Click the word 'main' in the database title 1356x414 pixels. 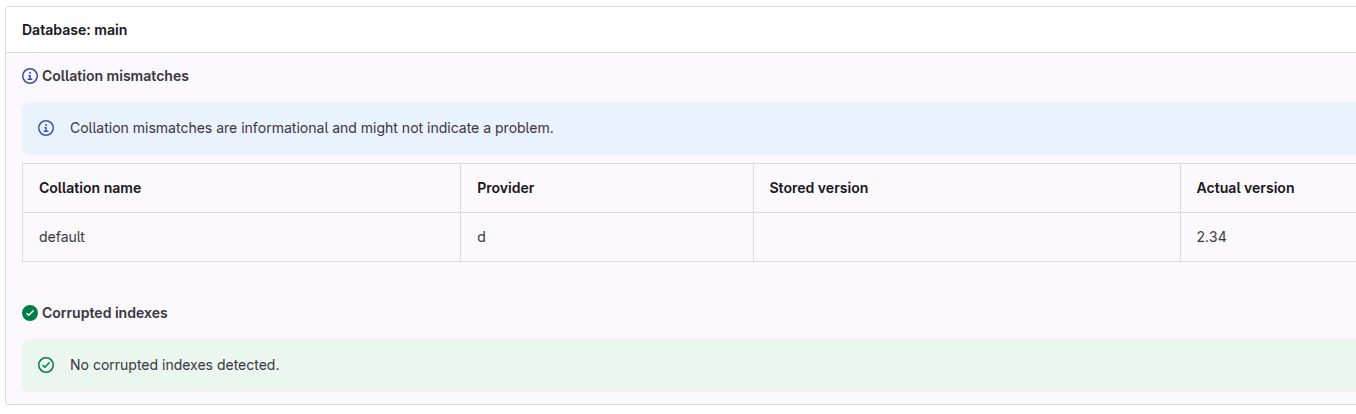point(111,30)
